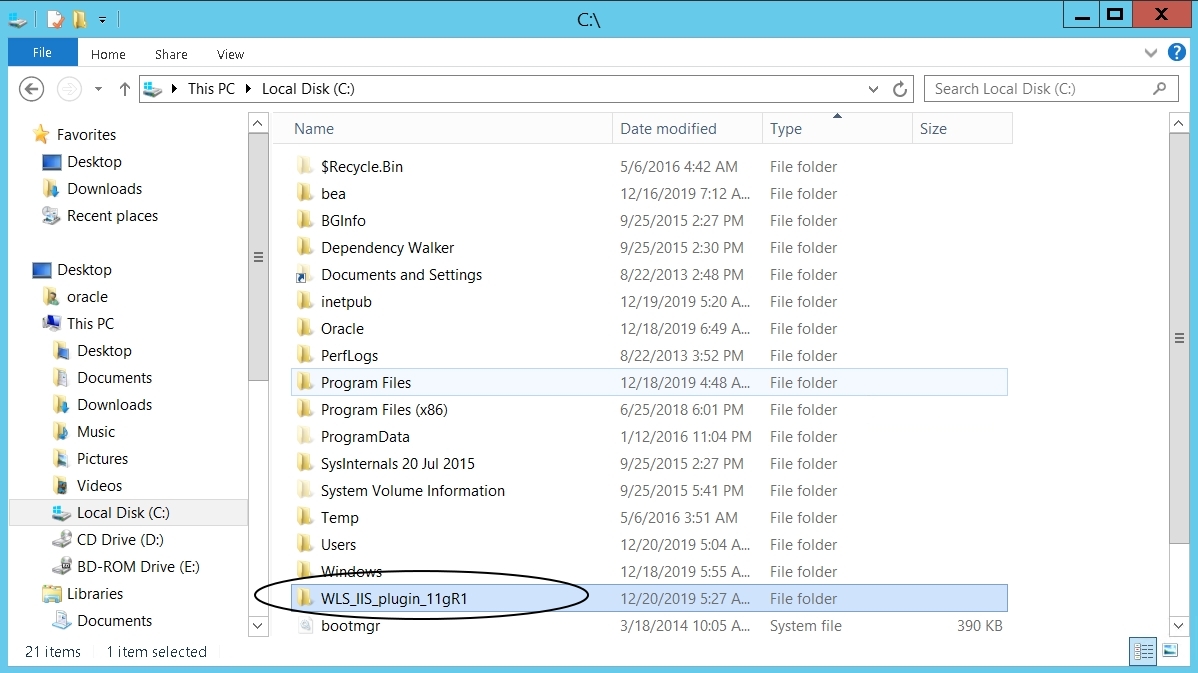
Task: Sort by the Size column header
Action: (x=962, y=128)
